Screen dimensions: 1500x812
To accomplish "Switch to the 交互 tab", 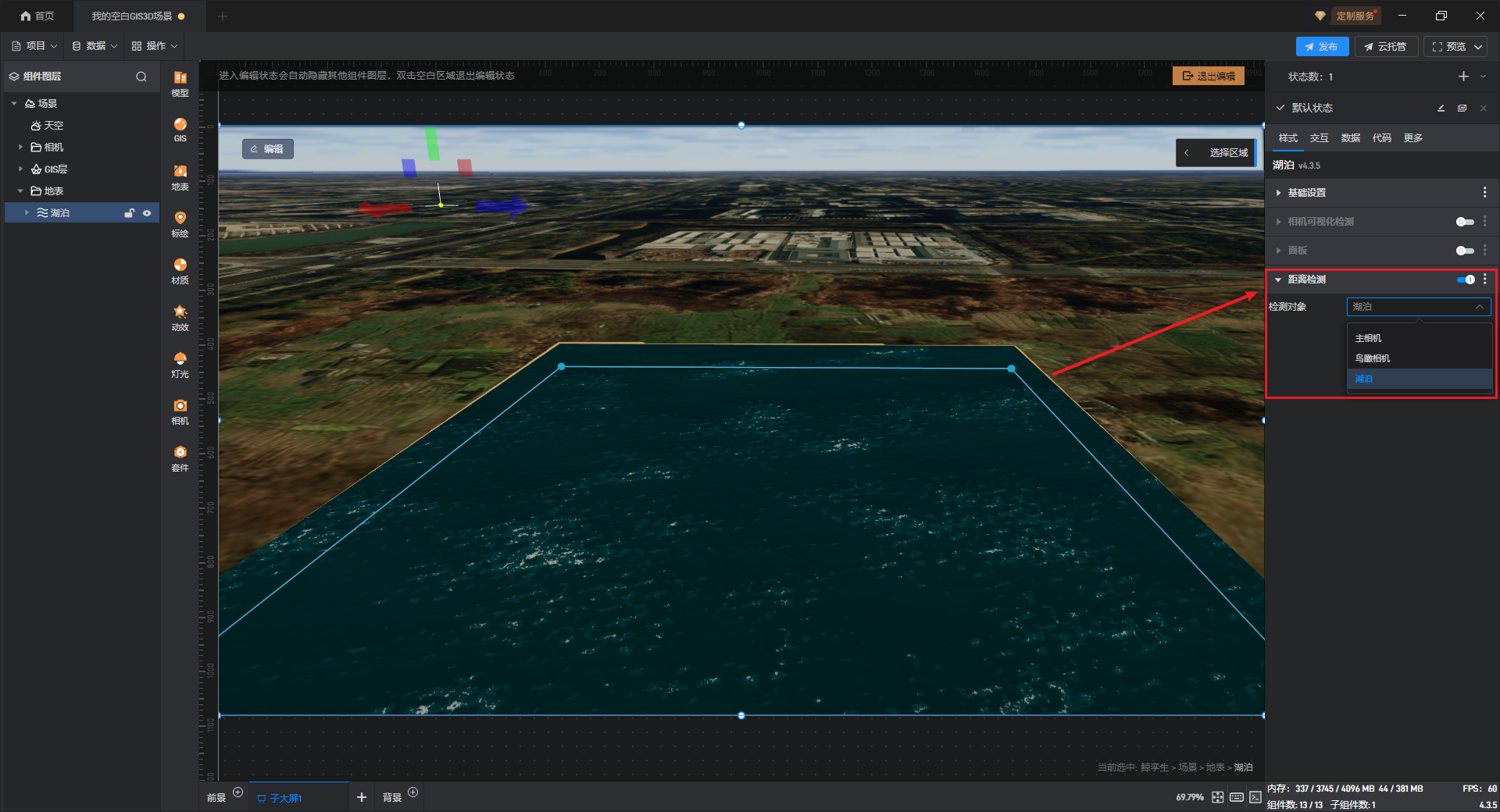I will (x=1319, y=138).
